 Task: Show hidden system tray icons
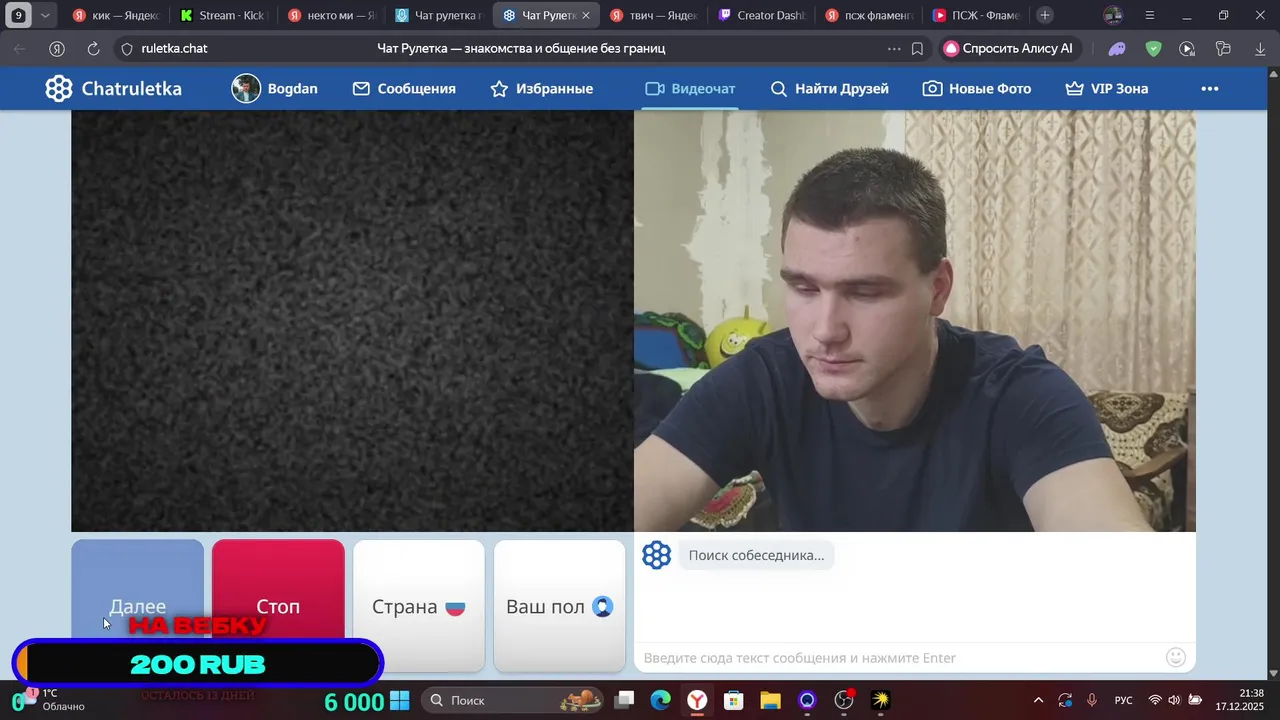click(1038, 700)
